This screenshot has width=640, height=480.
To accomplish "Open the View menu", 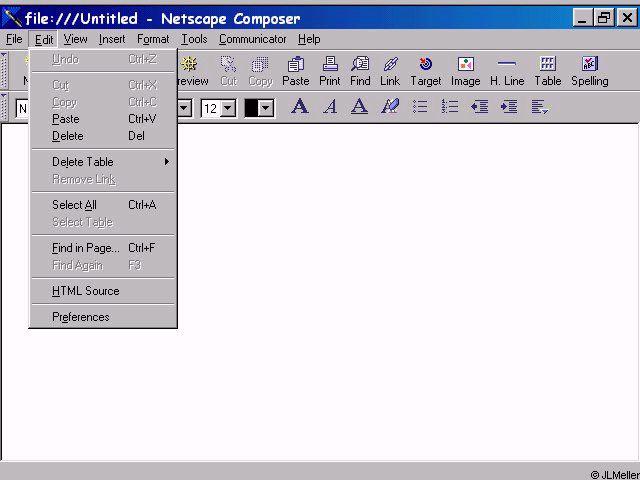I will [76, 39].
